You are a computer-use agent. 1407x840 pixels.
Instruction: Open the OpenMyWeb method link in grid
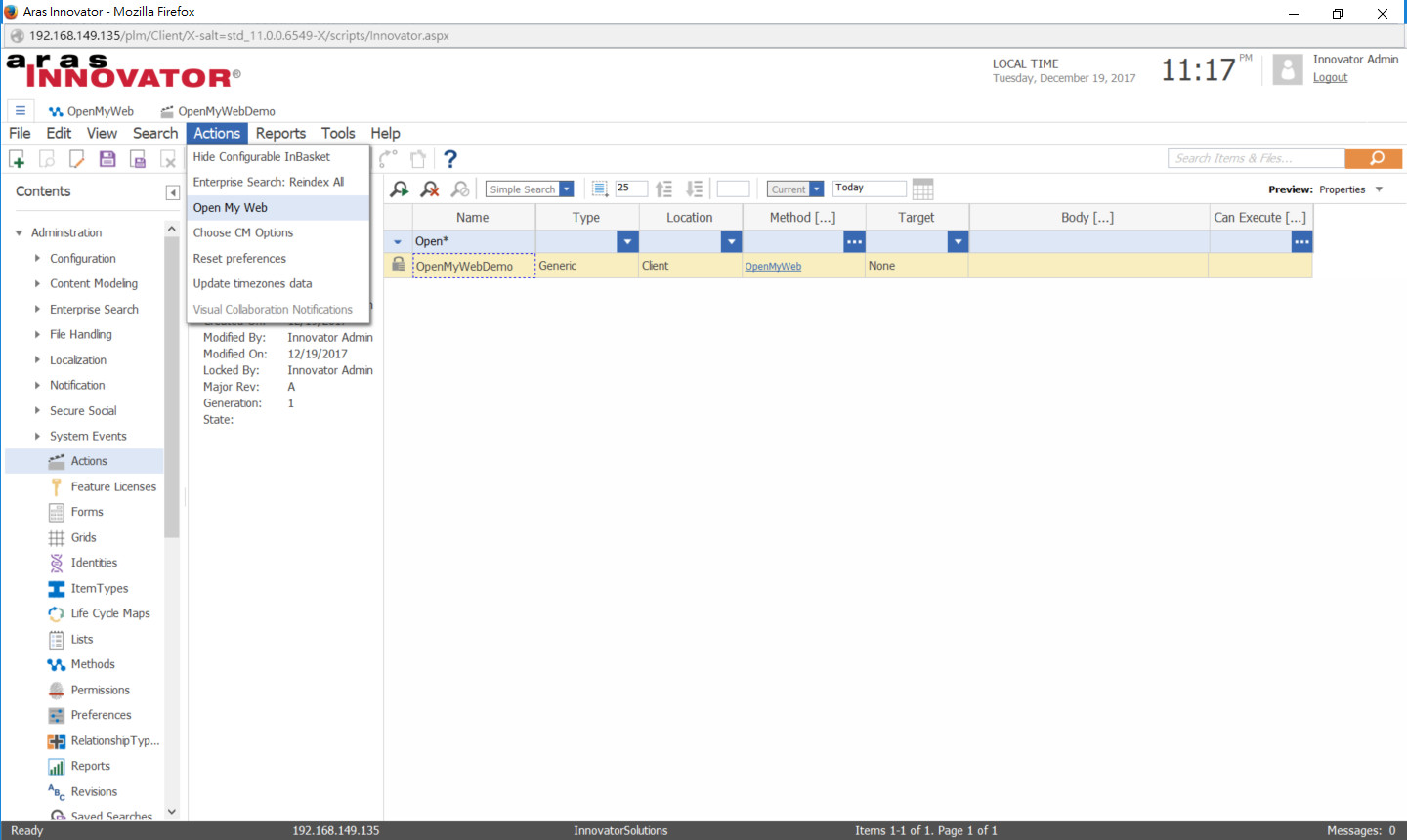coord(773,267)
